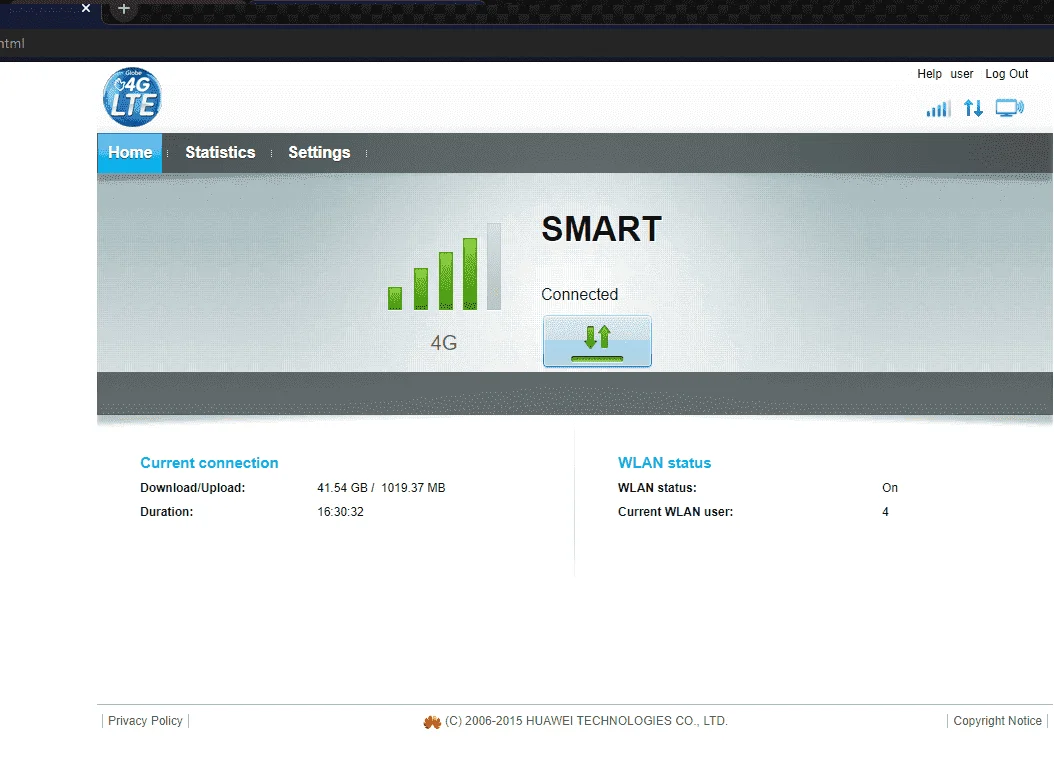Click the browser address bar
The height and width of the screenshot is (770, 1054).
click(527, 44)
